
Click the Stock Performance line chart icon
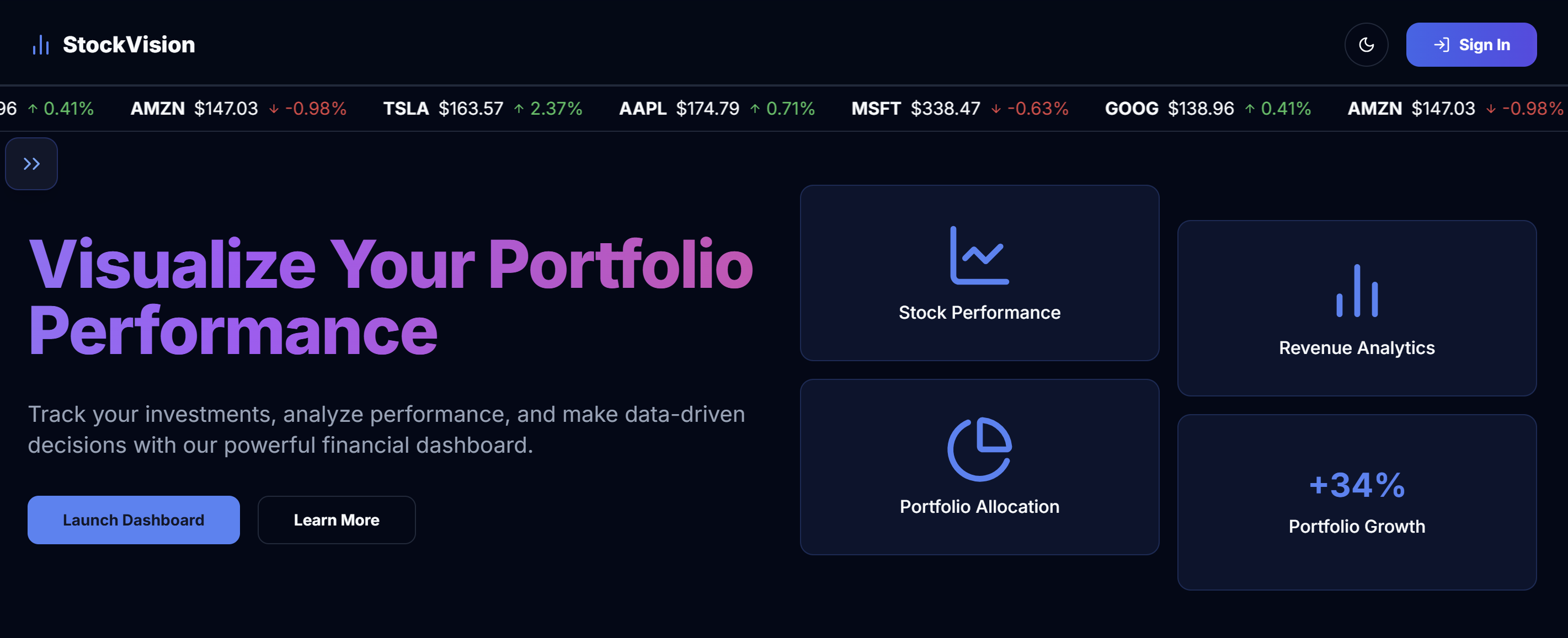coord(979,255)
